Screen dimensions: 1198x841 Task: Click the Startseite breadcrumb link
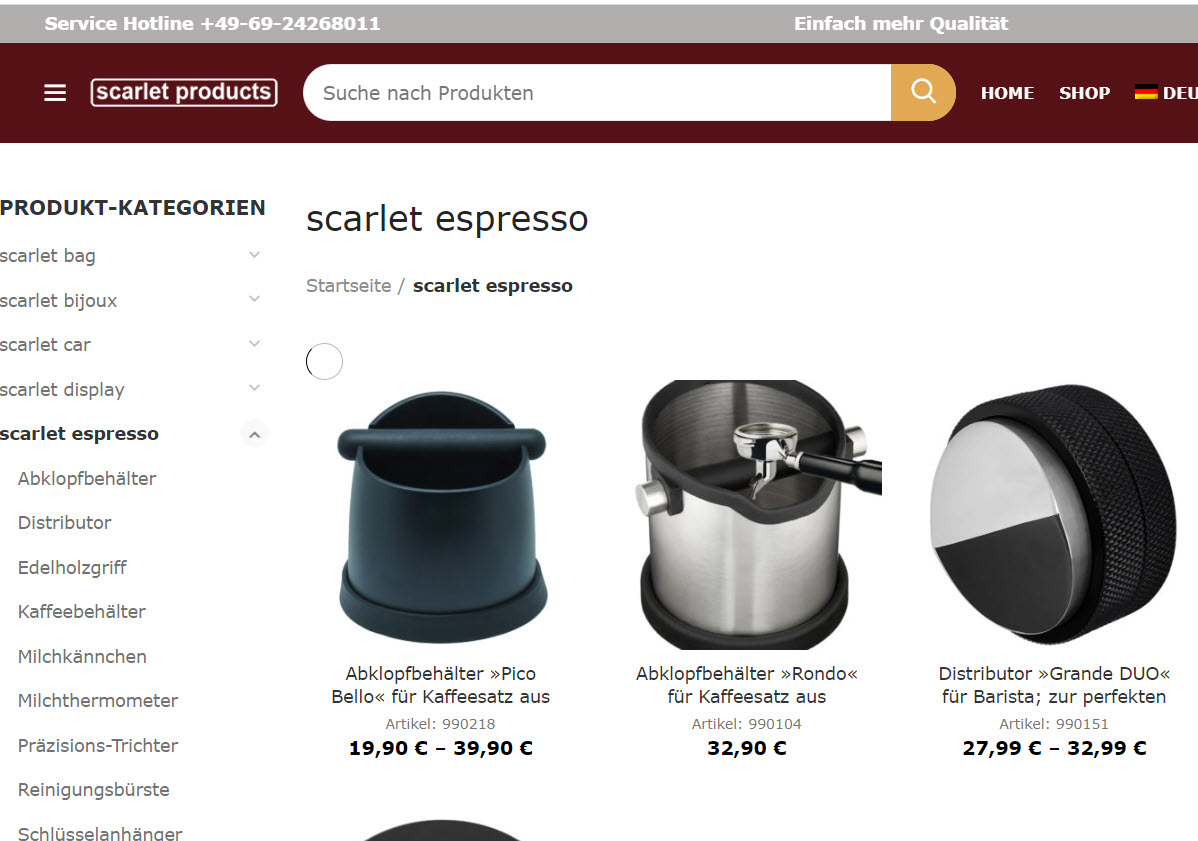tap(348, 286)
